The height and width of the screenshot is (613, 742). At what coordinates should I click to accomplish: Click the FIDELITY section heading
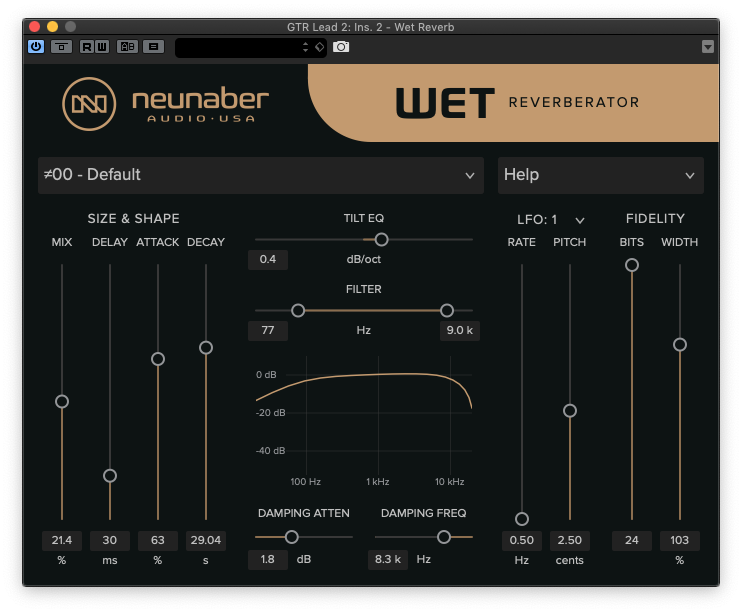pyautogui.click(x=655, y=219)
